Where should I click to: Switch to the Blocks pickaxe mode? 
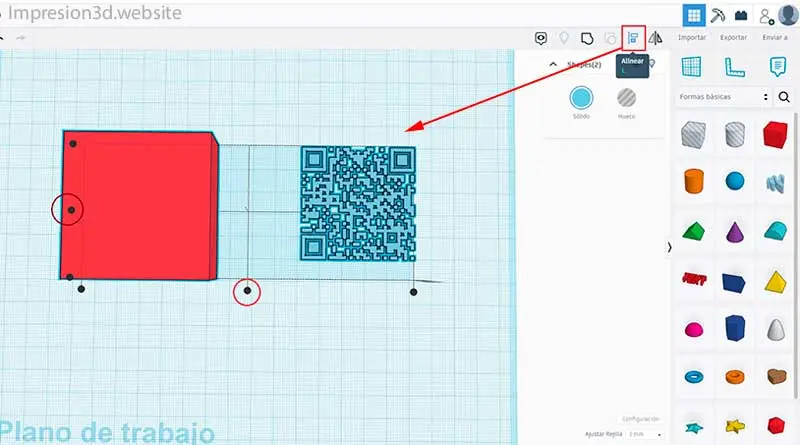(717, 15)
